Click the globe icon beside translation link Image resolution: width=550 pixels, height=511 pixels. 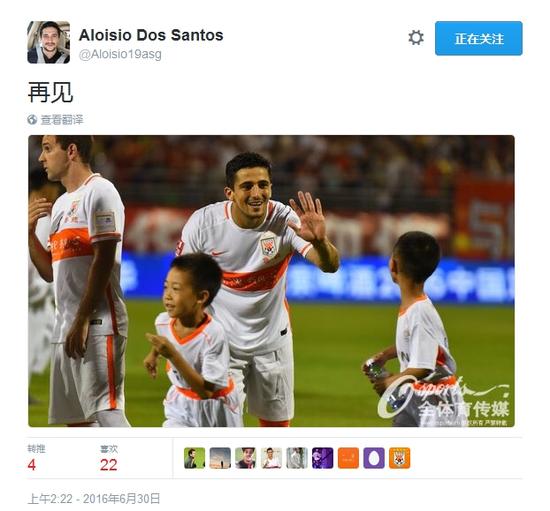32,120
